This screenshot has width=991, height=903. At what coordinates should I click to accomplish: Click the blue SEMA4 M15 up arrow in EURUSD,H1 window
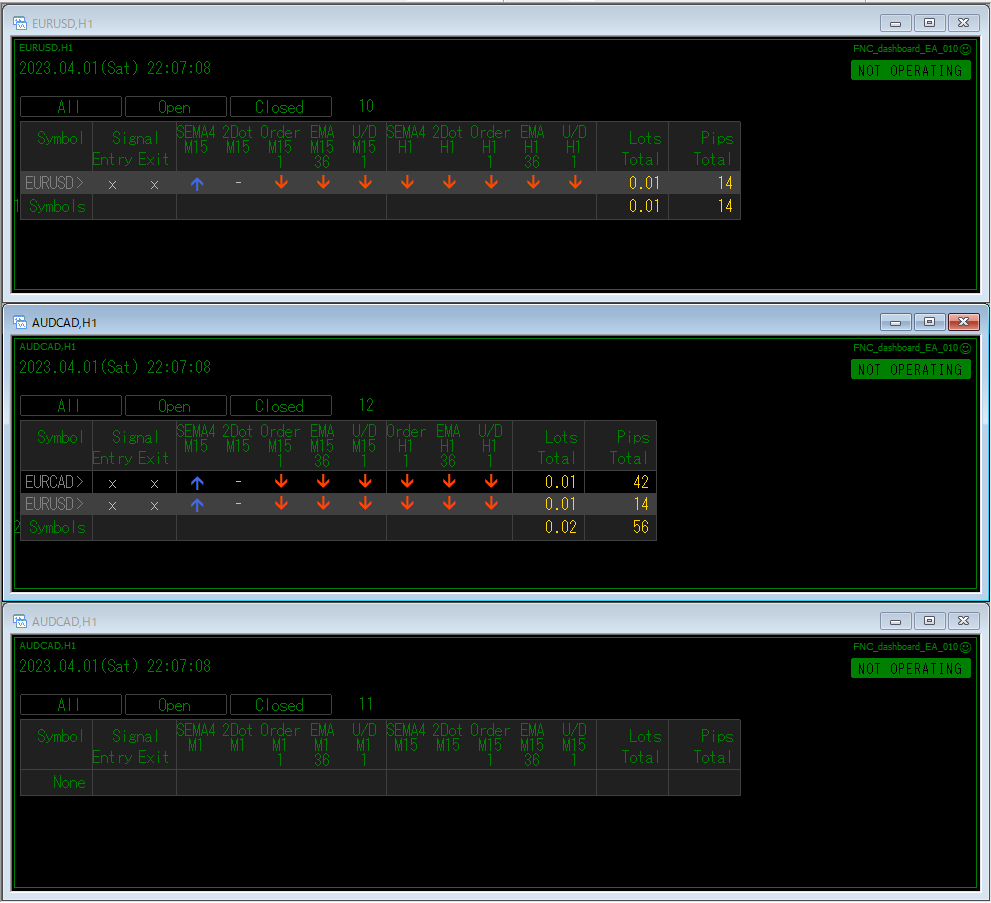click(x=197, y=184)
